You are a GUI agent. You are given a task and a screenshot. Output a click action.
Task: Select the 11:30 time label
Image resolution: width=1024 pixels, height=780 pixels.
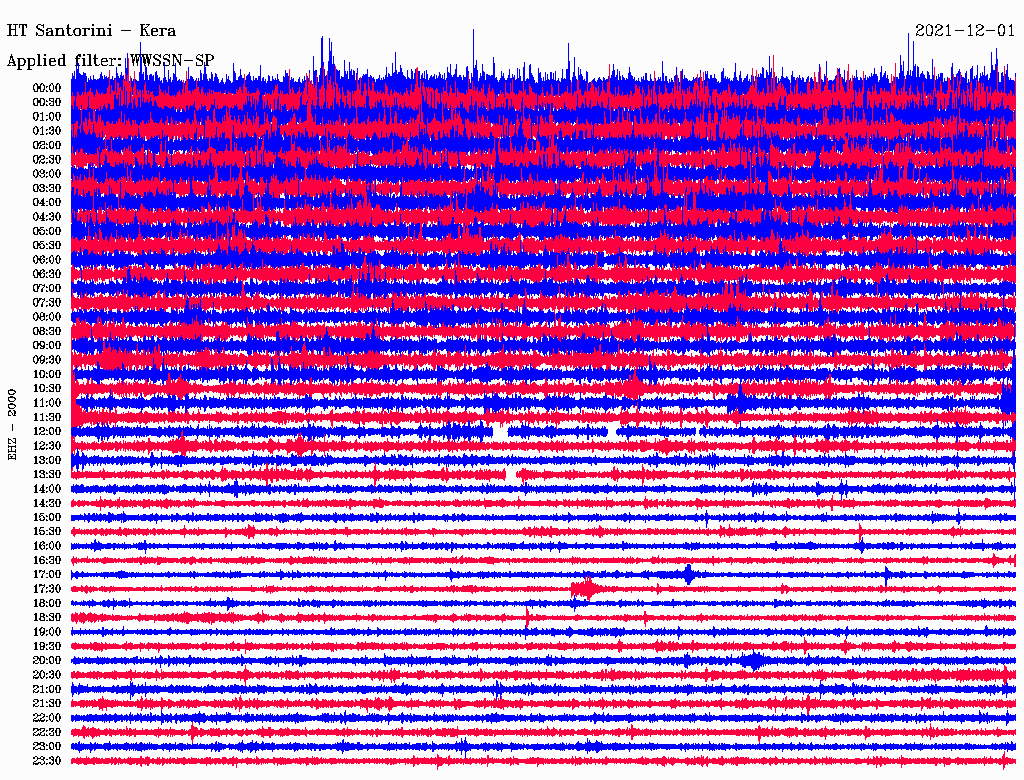47,417
